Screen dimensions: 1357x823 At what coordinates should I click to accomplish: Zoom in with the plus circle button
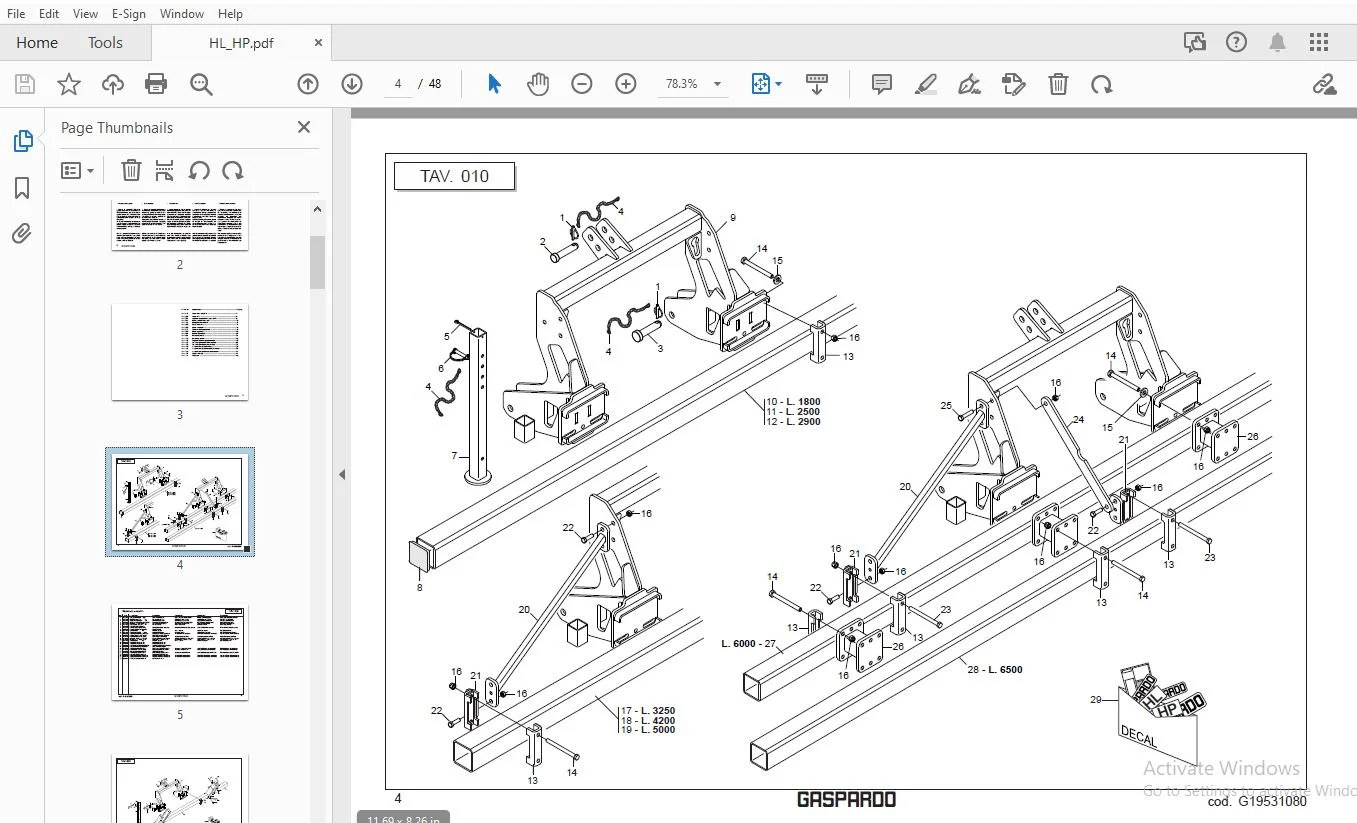(626, 84)
